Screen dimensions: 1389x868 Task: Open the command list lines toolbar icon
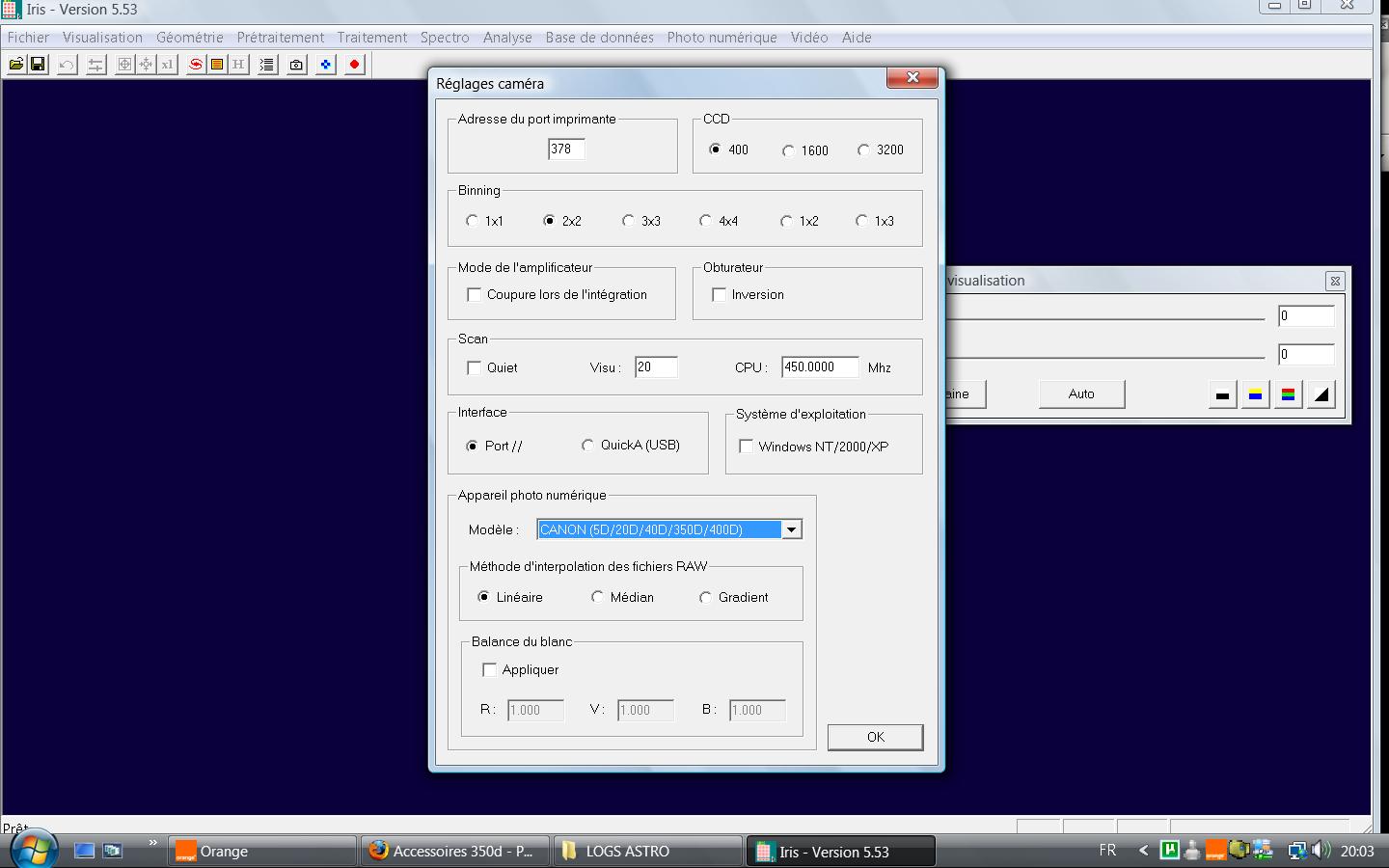click(x=267, y=65)
